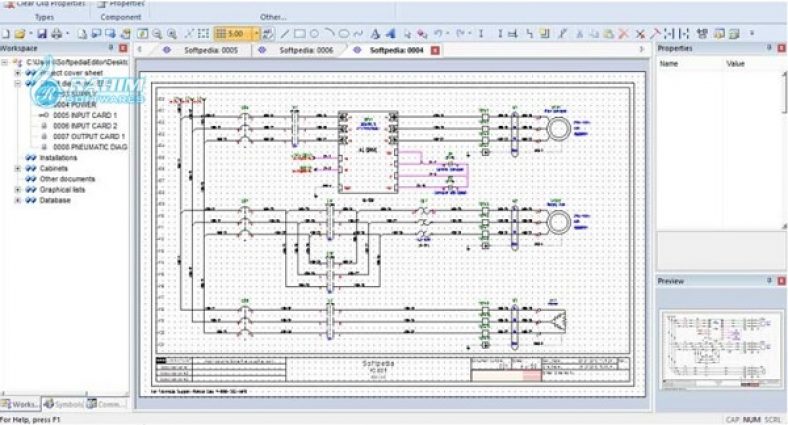This screenshot has height=425, width=788.
Task: Select the Text 'A' tool
Action: coord(375,34)
